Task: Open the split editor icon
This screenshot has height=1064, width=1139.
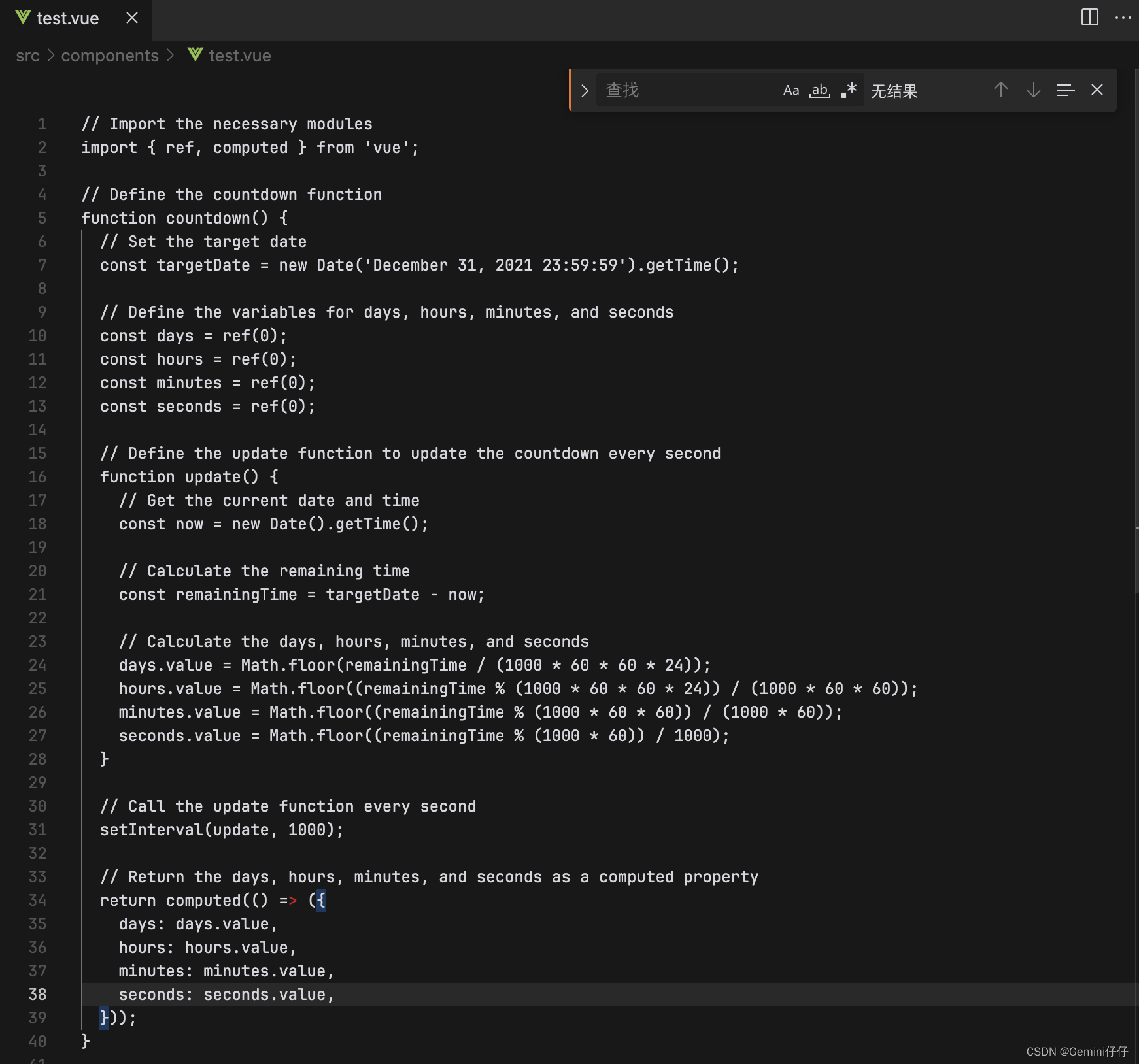Action: [x=1089, y=18]
